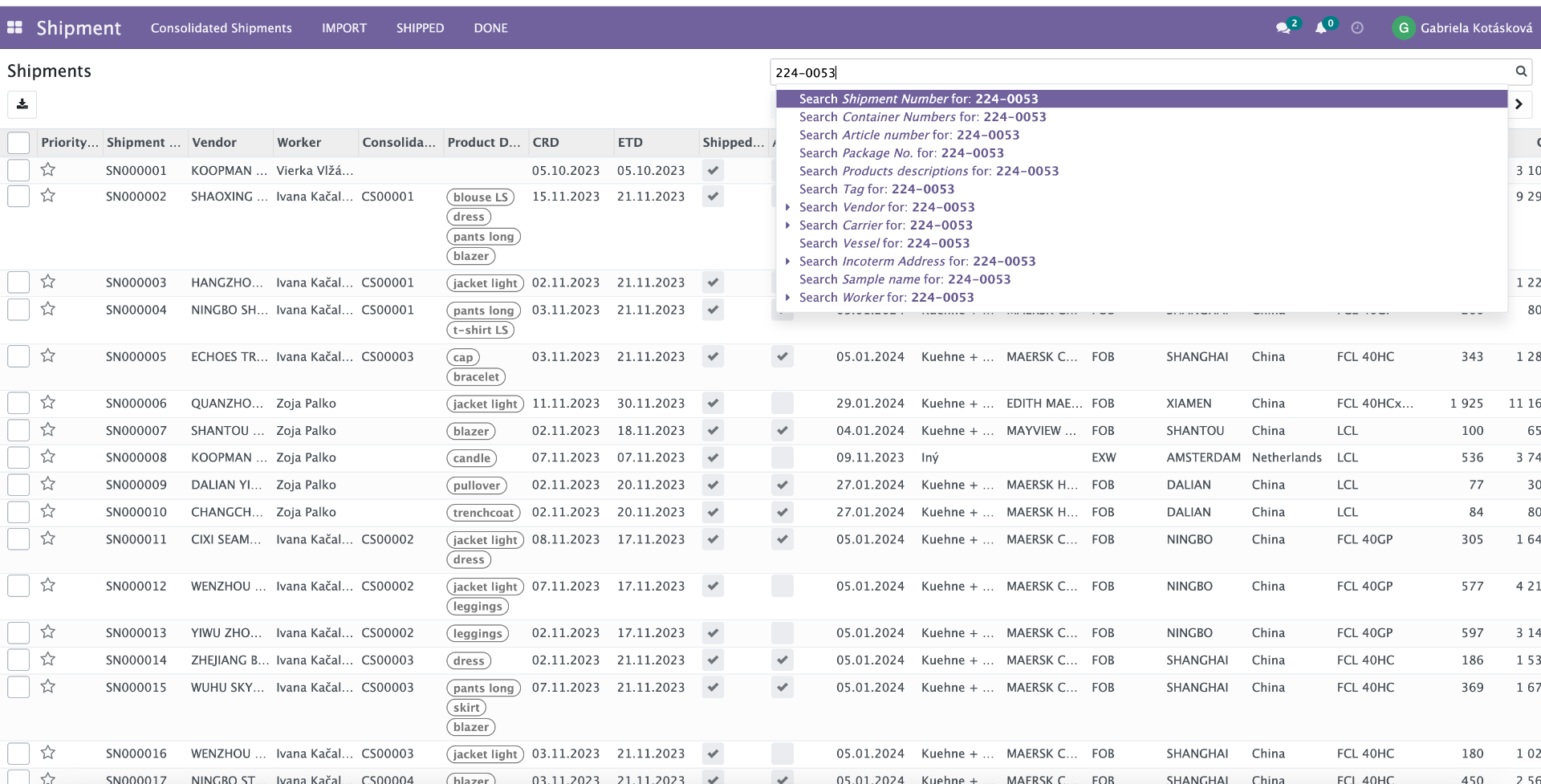The height and width of the screenshot is (784, 1541).
Task: Open the notifications bell icon
Action: coord(1320,28)
